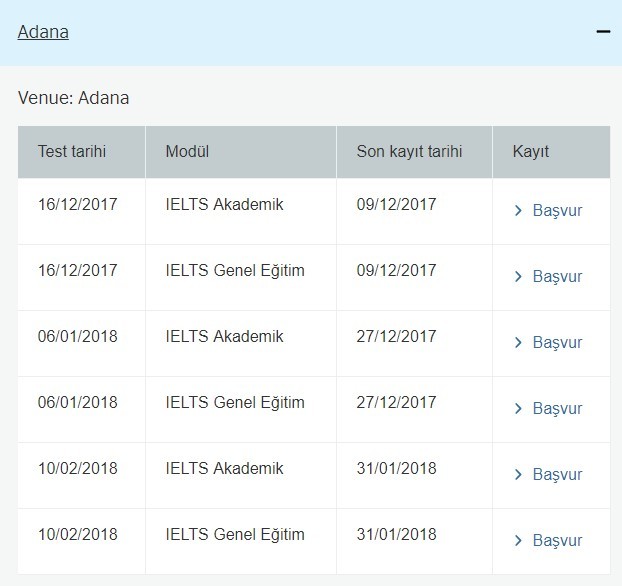Viewport: 622px width, 586px height.
Task: Select the last 10/02/2018 test date cell
Action: click(78, 535)
